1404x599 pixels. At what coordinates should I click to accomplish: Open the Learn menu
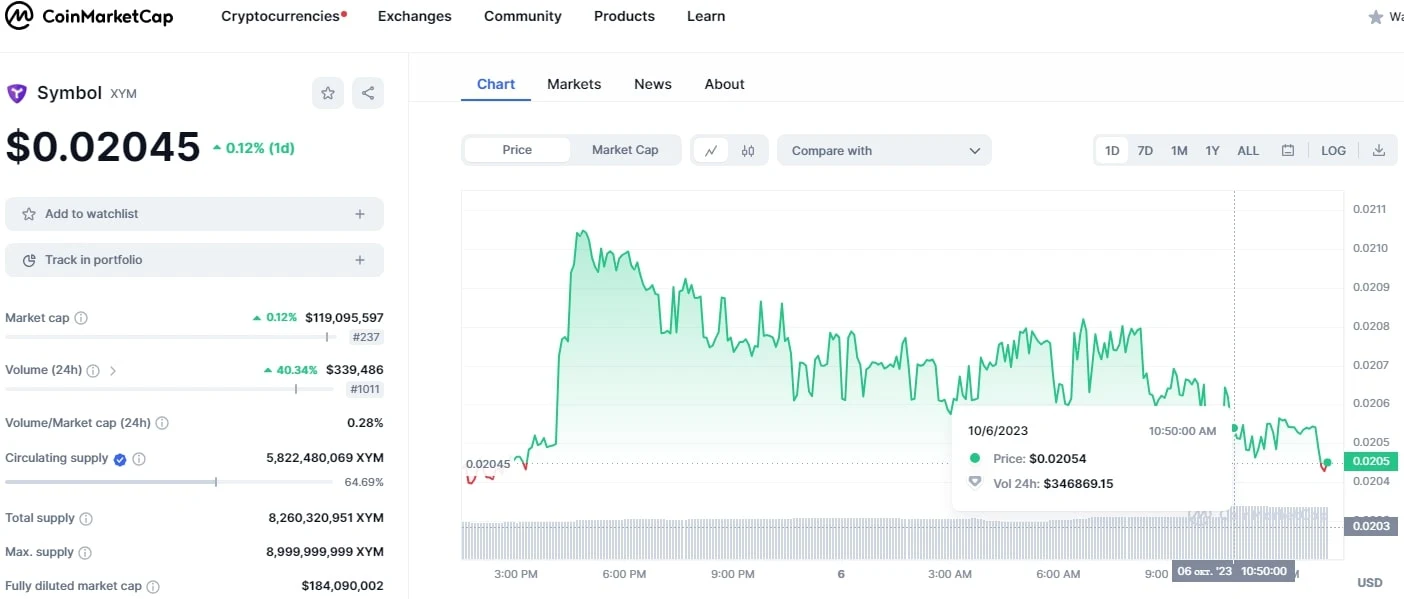point(706,16)
